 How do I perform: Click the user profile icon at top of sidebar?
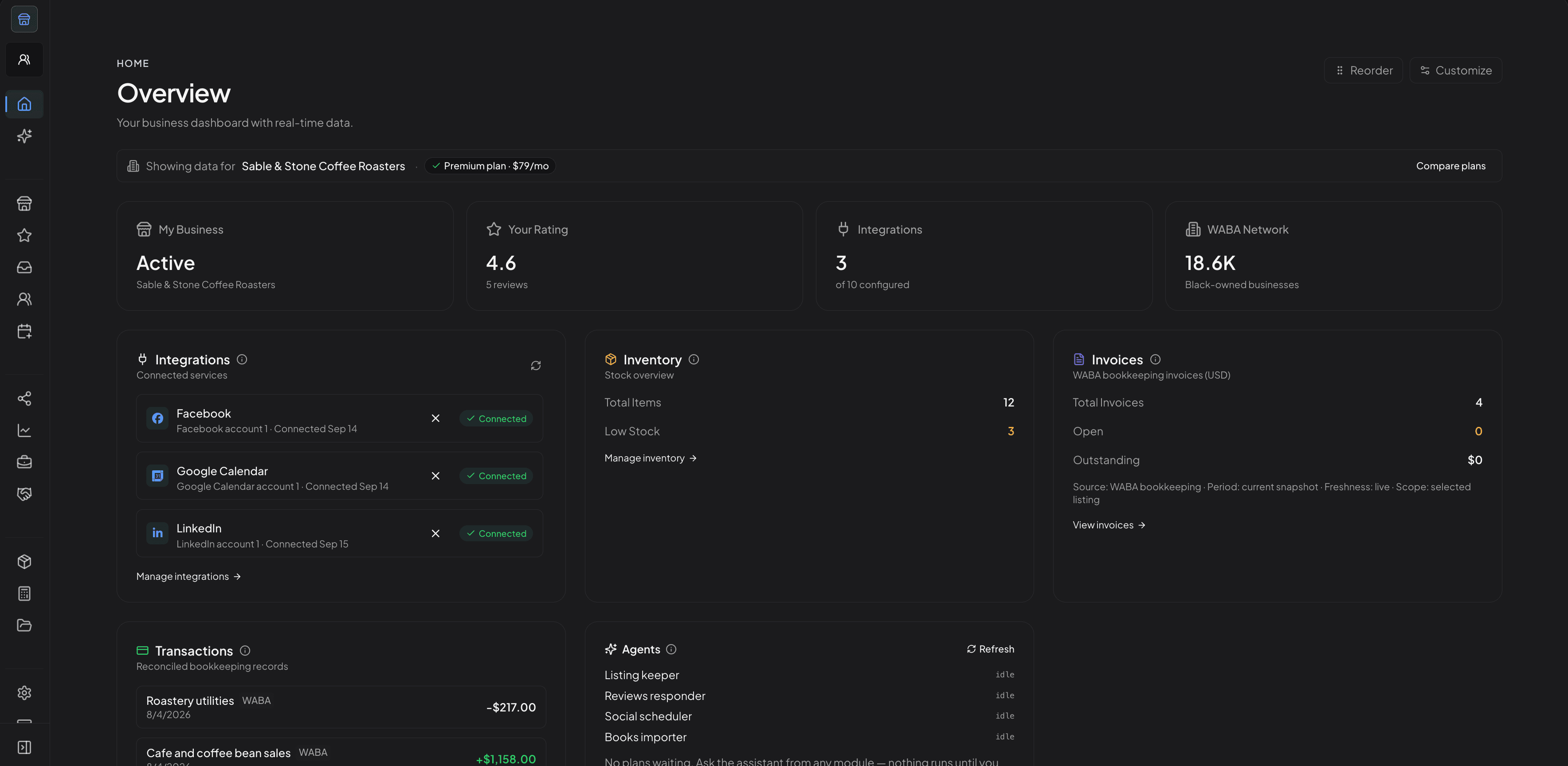(x=24, y=60)
